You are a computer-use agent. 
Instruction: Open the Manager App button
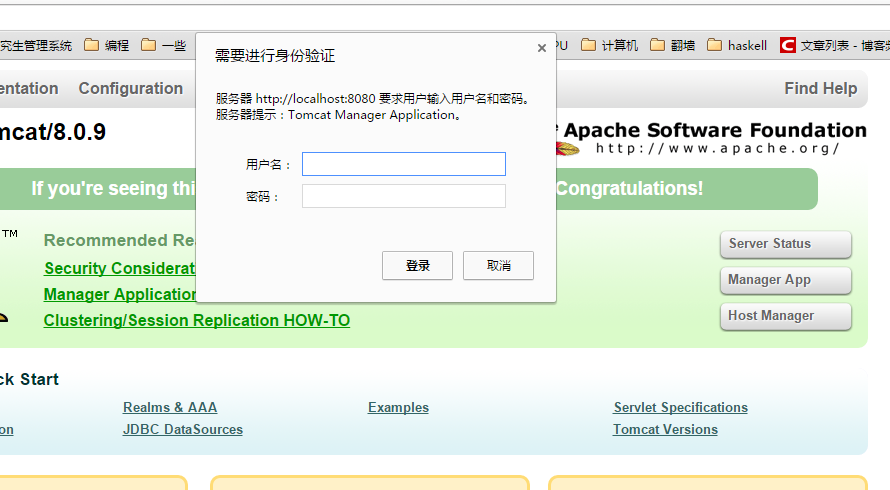pos(786,280)
